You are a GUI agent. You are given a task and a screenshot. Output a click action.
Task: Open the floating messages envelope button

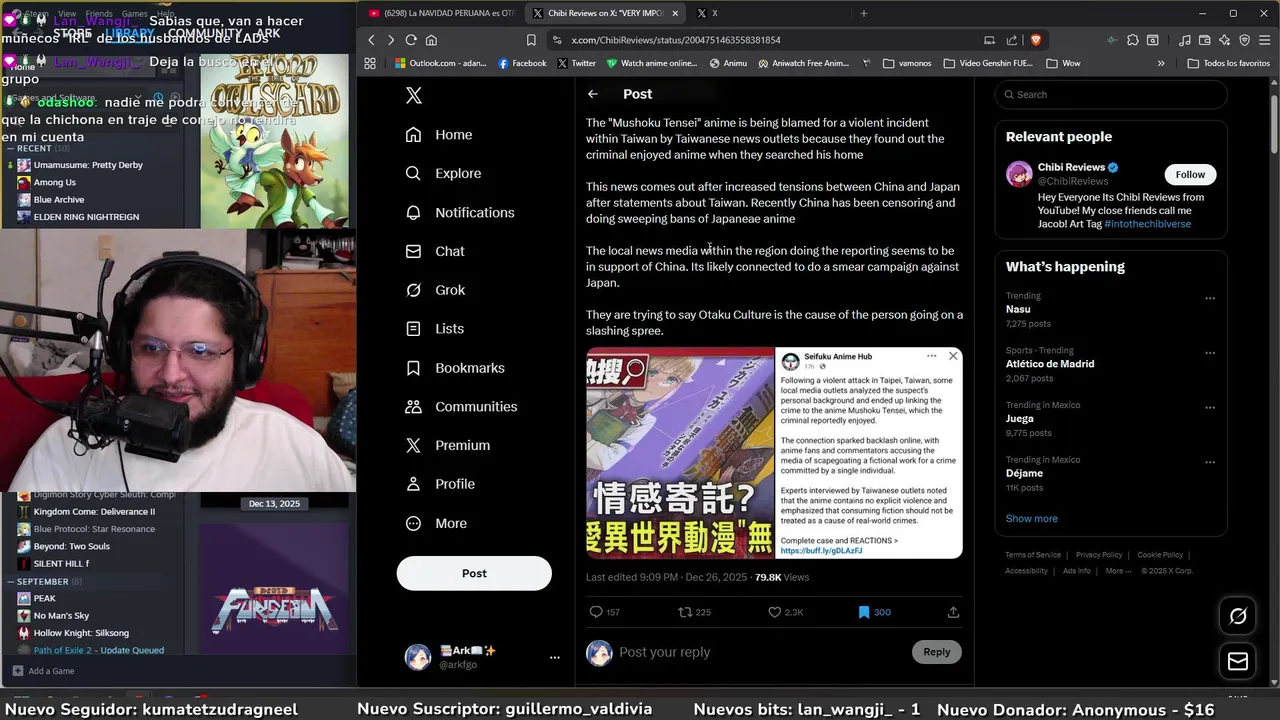pyautogui.click(x=1238, y=661)
